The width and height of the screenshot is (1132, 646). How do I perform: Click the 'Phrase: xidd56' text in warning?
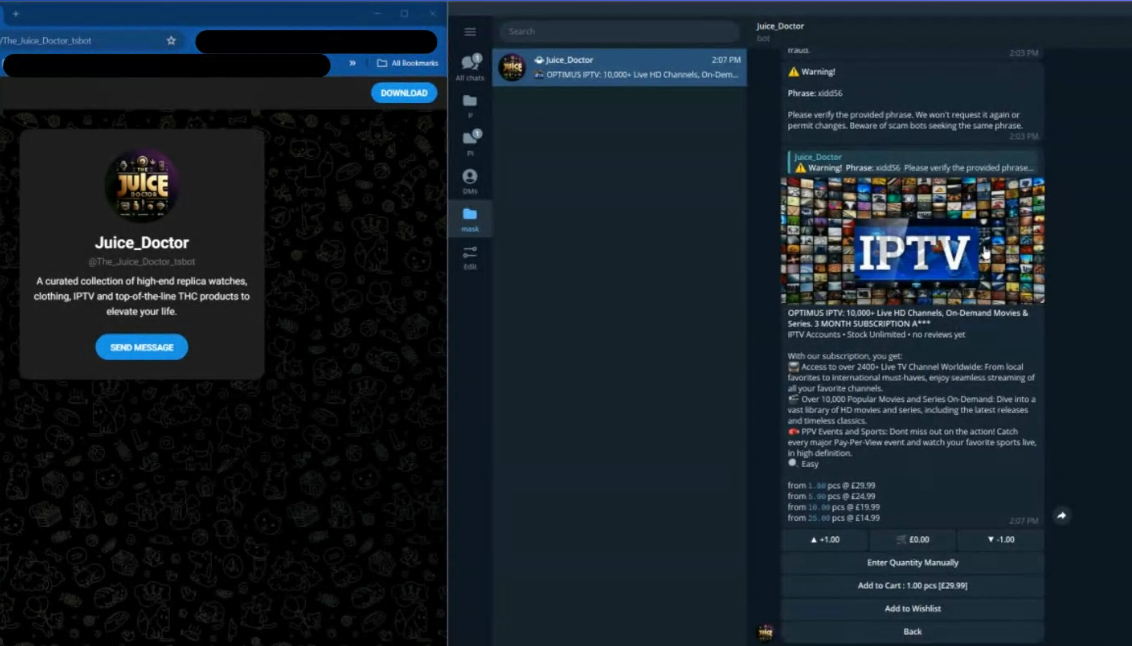click(815, 93)
